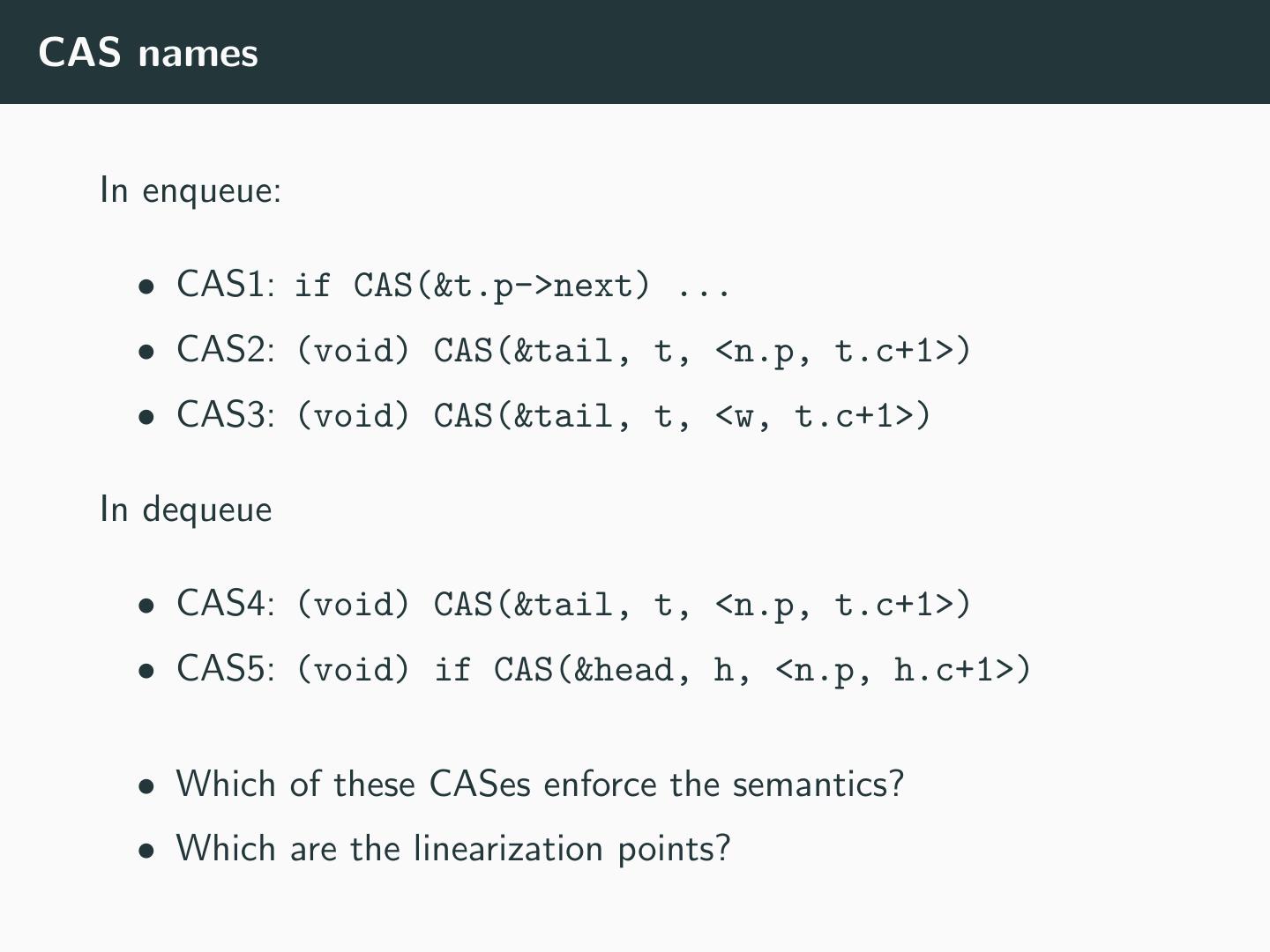Click the "(void)" keyword in the CAS3 line
Screen dimensions: 1270x952
pyautogui.click(x=354, y=416)
